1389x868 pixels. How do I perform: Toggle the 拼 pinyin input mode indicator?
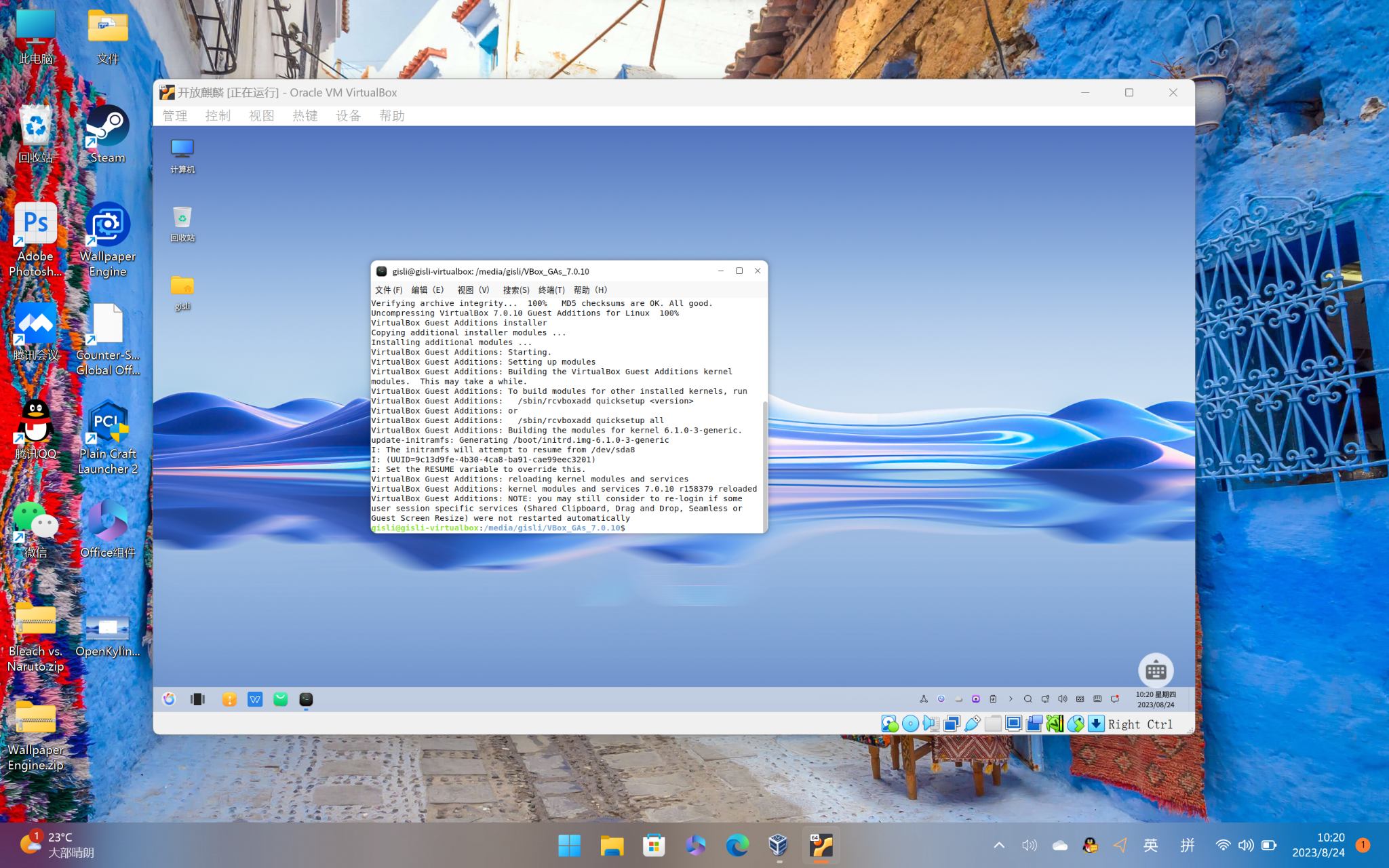pos(1188,845)
